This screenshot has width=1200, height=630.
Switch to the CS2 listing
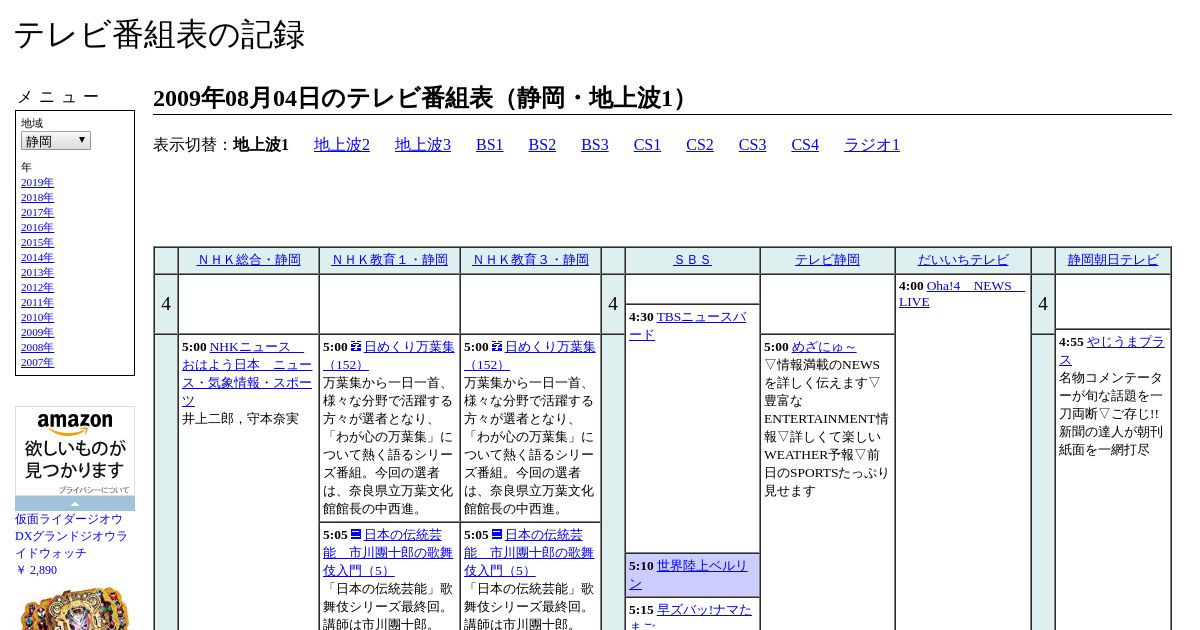click(700, 145)
